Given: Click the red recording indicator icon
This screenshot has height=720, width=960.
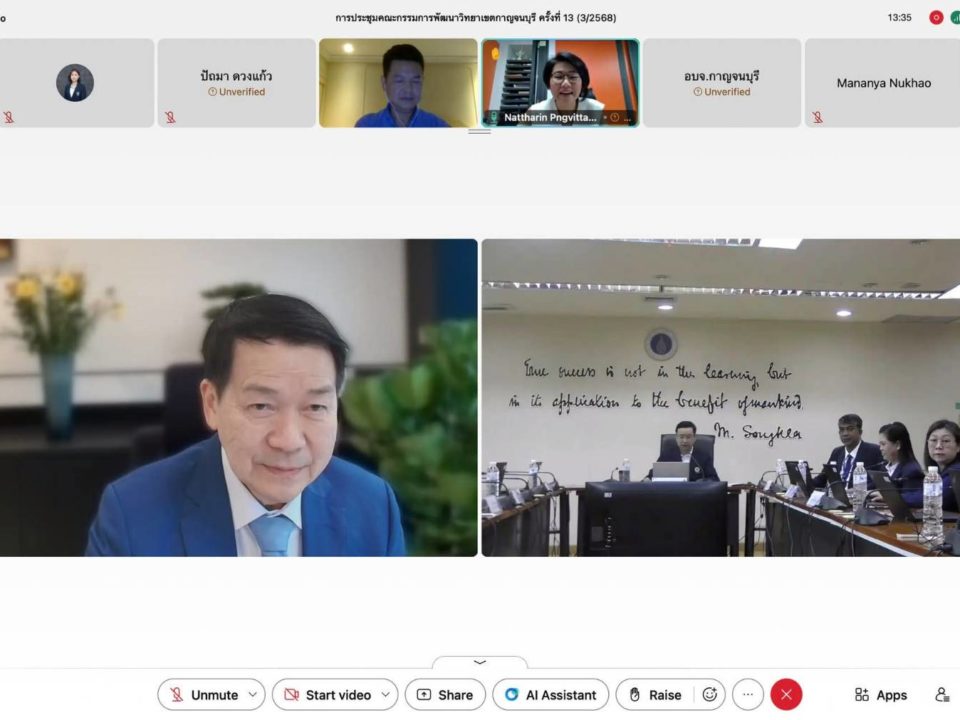Looking at the screenshot, I should tap(936, 18).
